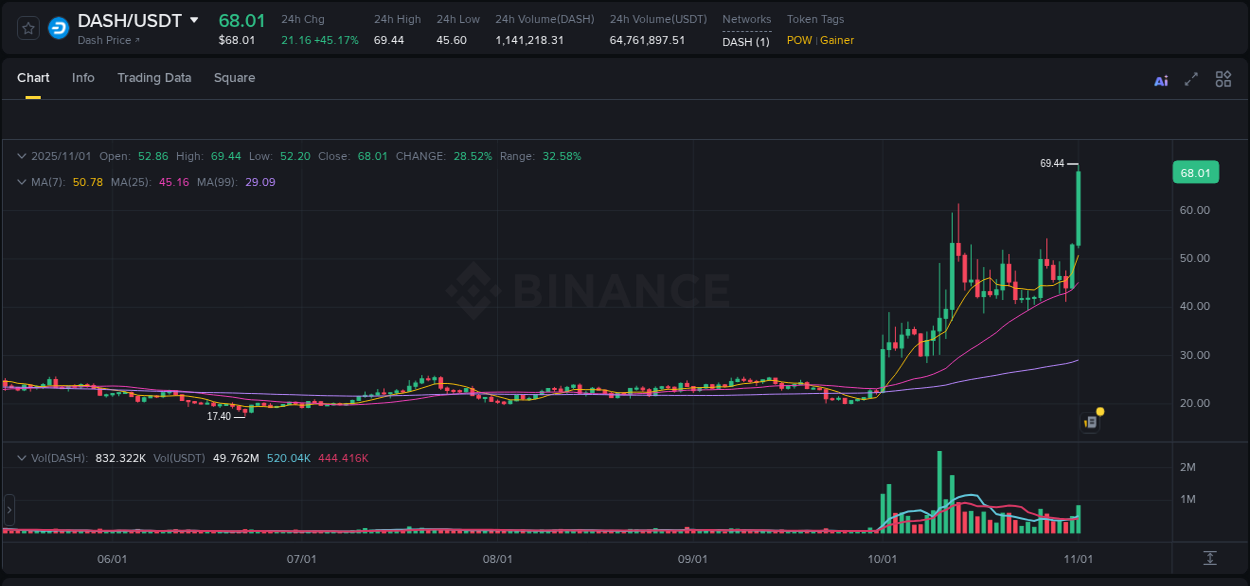1250x586 pixels.
Task: Collapse the OHLC info legend
Action: (x=21, y=156)
